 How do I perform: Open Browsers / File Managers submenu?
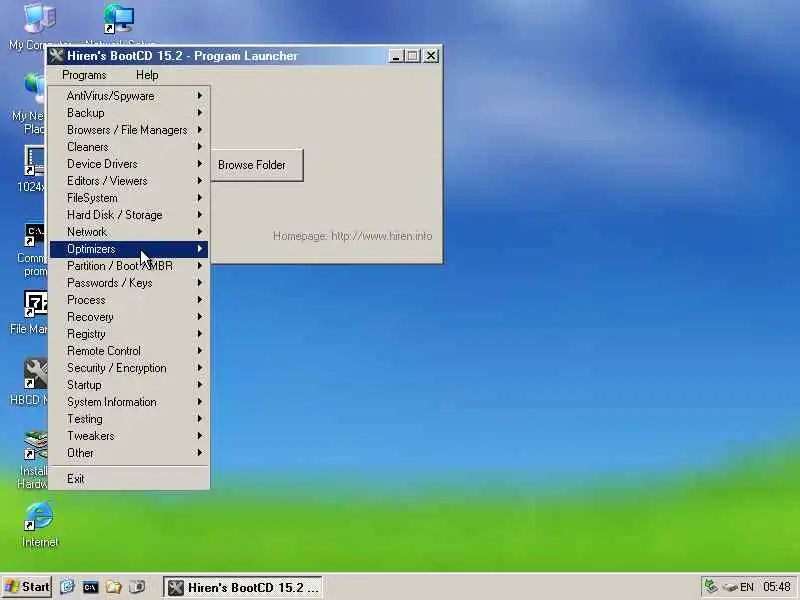coord(129,130)
